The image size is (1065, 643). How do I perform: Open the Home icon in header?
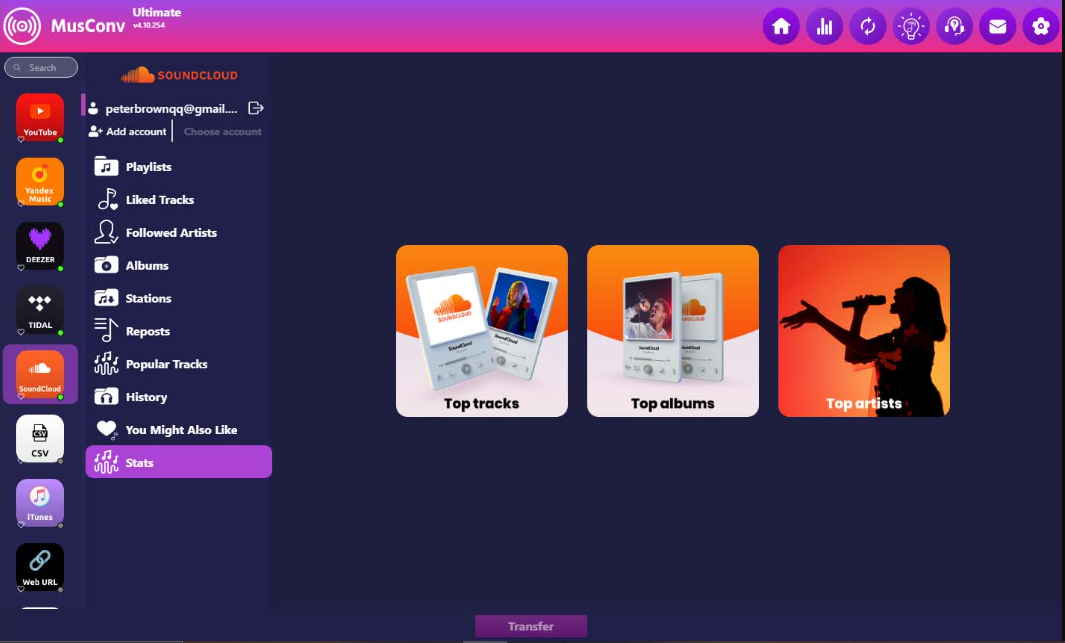[781, 26]
